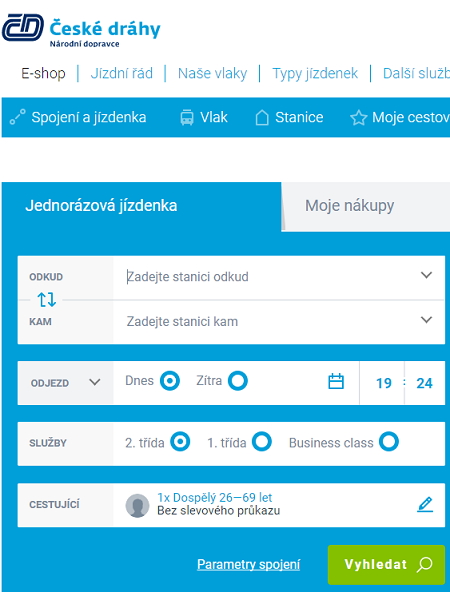The width and height of the screenshot is (450, 592).
Task: Select the Zítra radio button
Action: (237, 381)
